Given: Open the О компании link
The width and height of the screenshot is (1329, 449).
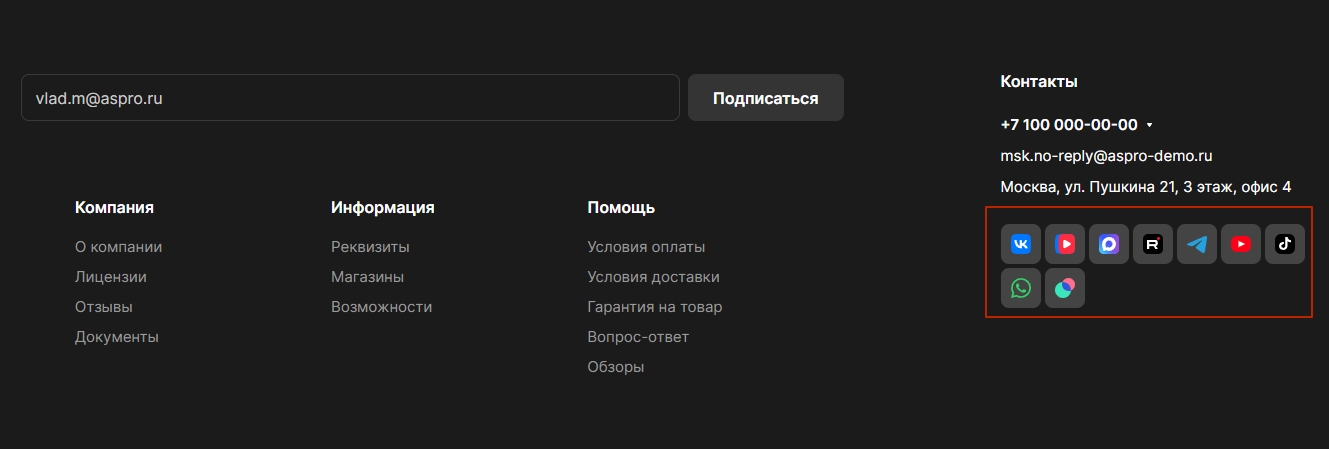Looking at the screenshot, I should click(118, 247).
